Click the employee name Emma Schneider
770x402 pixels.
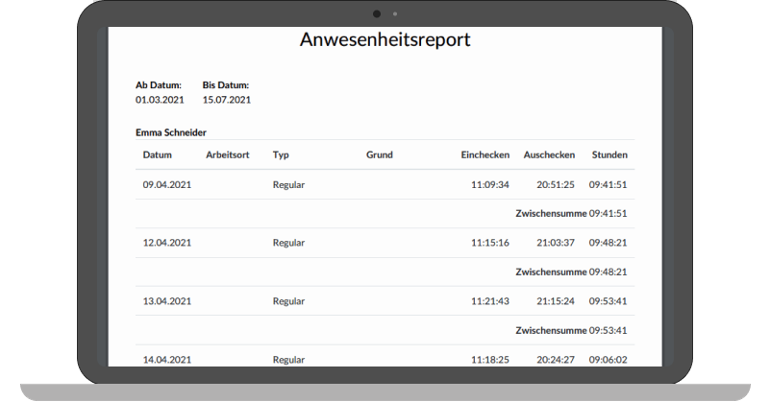click(x=171, y=133)
